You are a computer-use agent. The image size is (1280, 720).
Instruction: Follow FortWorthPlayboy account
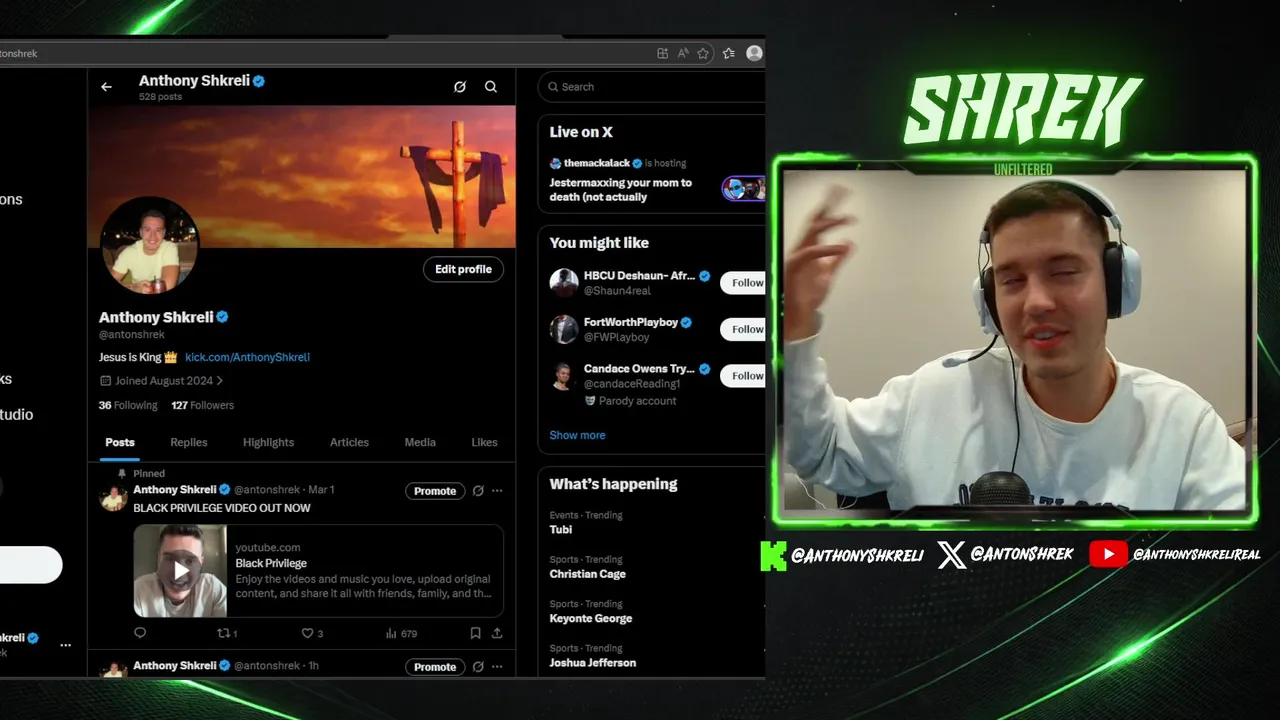pyautogui.click(x=745, y=329)
